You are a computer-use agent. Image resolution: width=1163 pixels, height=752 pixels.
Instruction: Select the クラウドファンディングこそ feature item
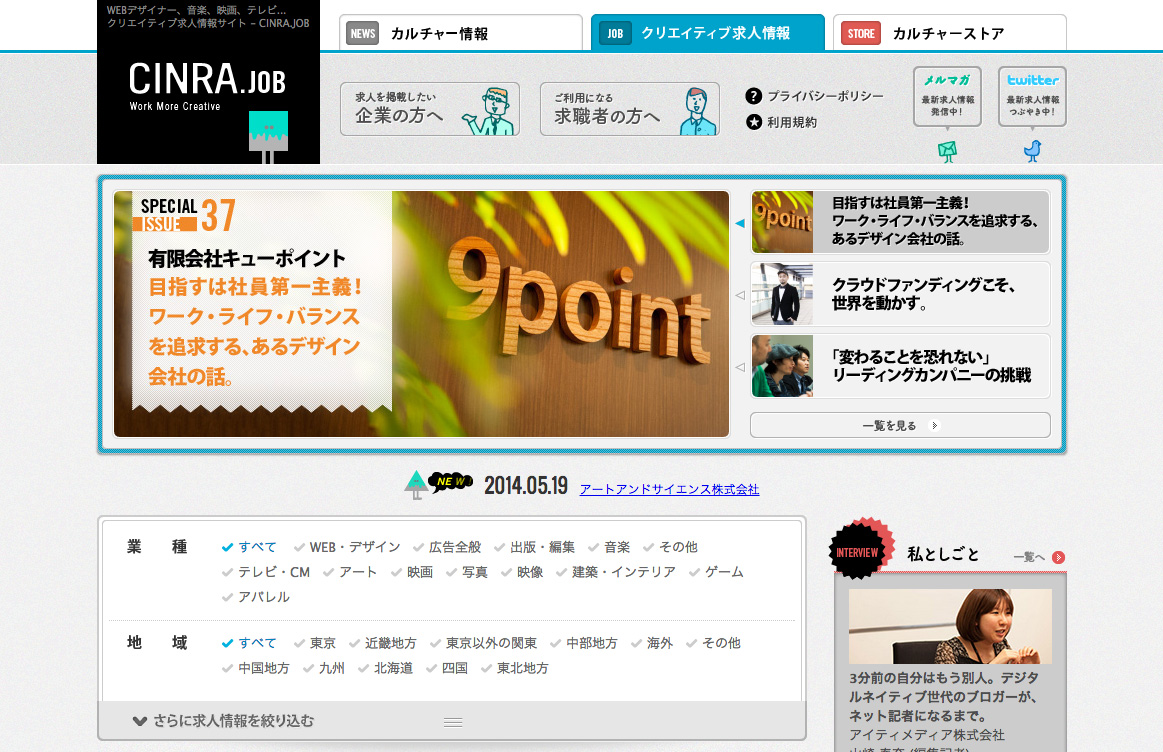coord(900,294)
